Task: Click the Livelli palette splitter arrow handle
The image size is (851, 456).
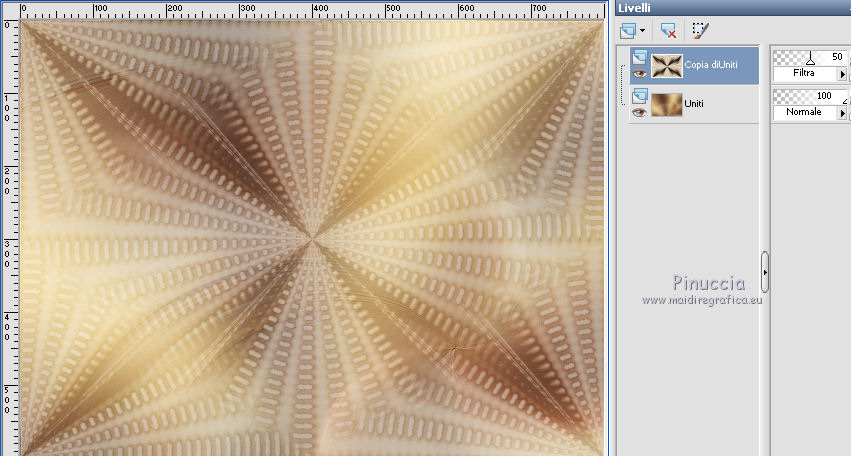Action: click(x=765, y=272)
